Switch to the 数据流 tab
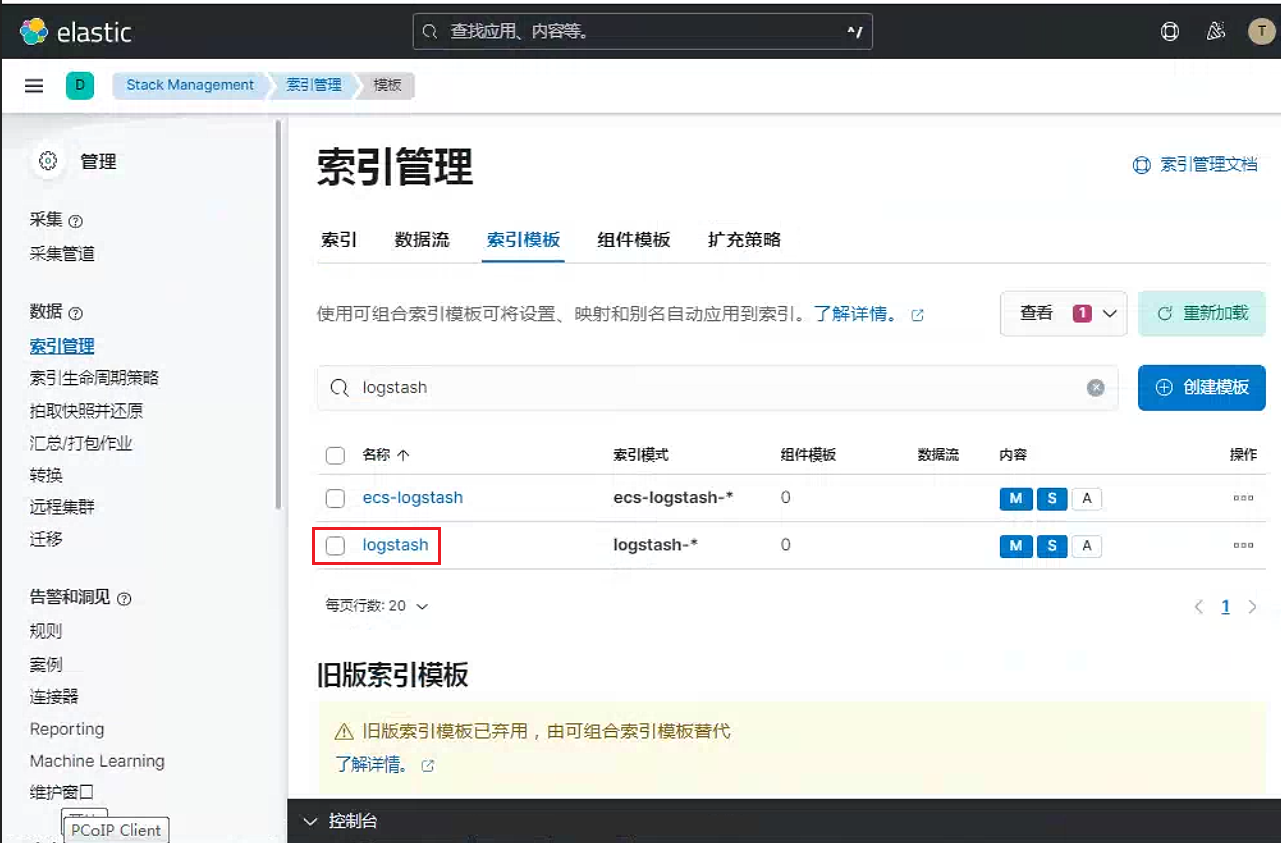The image size is (1281, 843). pos(422,240)
